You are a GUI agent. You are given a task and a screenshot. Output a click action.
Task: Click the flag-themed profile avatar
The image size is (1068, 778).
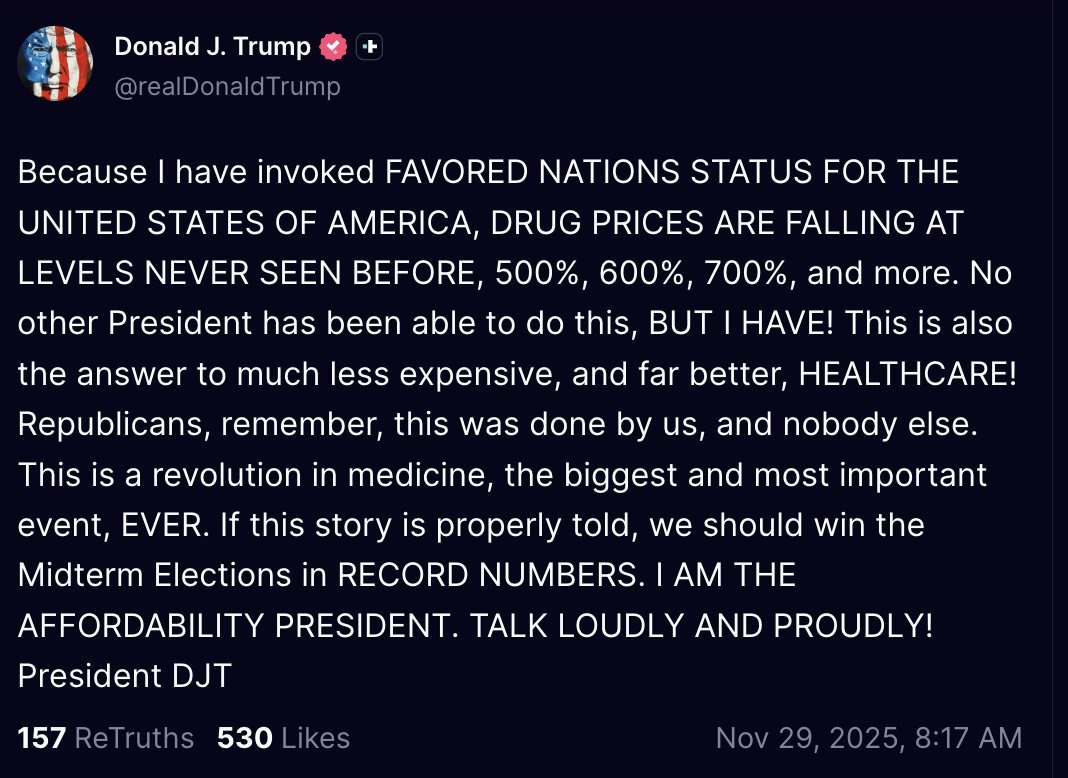pos(55,63)
